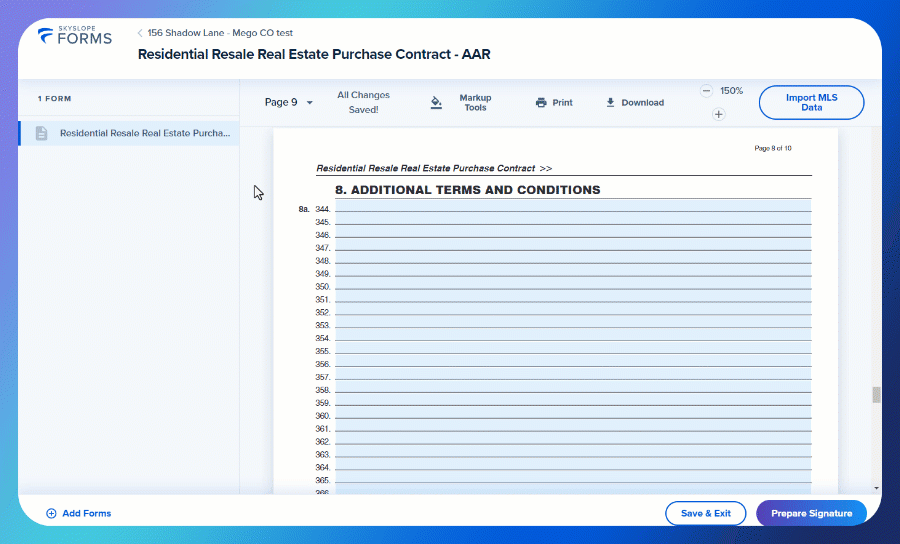Click the input field on line 352

point(573,309)
